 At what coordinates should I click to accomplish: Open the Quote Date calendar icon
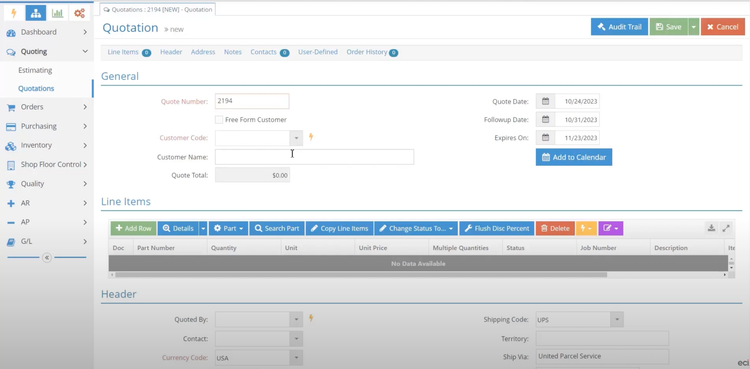coord(545,101)
